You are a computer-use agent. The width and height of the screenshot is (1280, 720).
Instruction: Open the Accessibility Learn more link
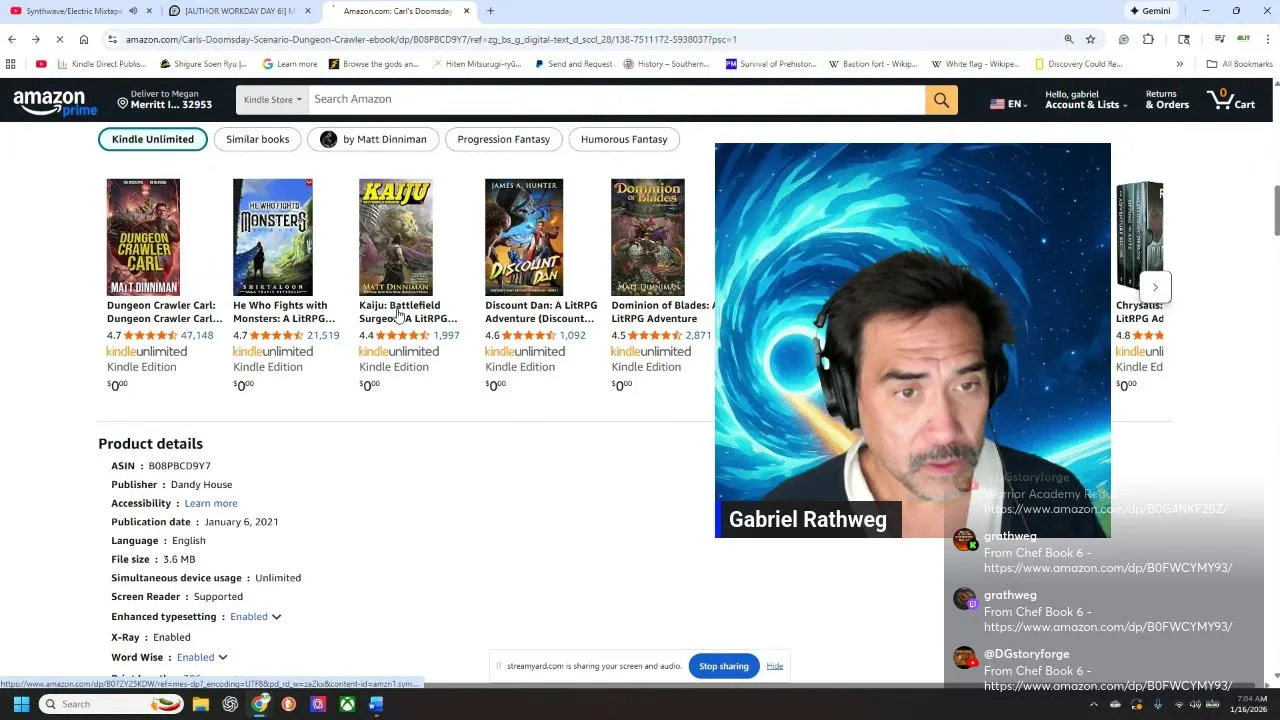pyautogui.click(x=211, y=503)
